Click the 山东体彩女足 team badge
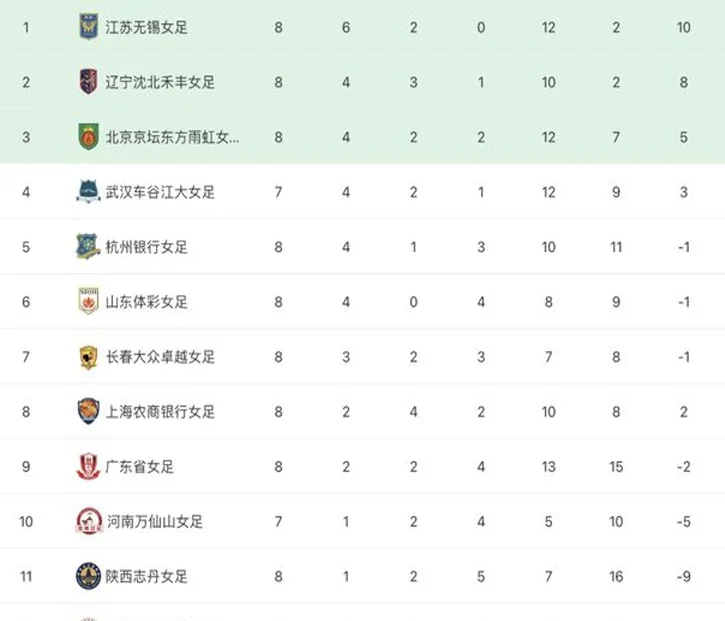The width and height of the screenshot is (725, 621). tap(88, 301)
